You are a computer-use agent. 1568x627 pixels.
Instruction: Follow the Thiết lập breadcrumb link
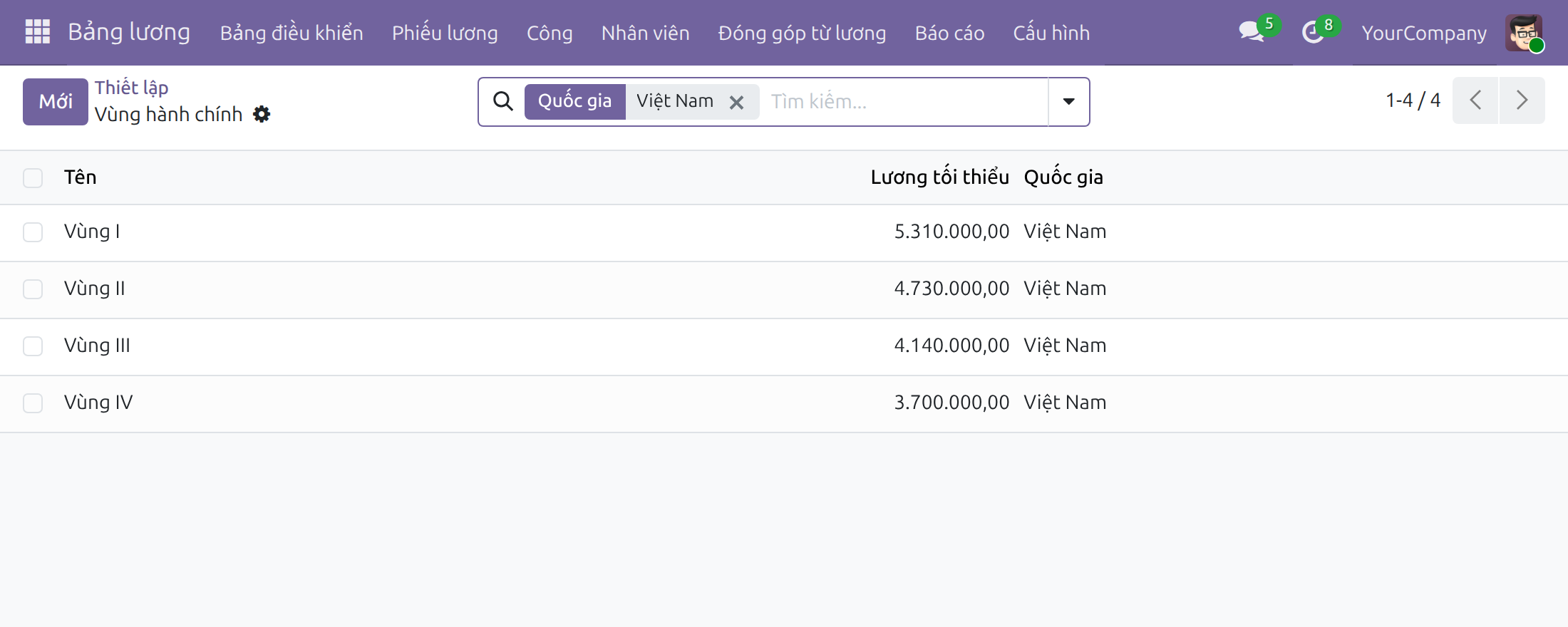pos(131,87)
